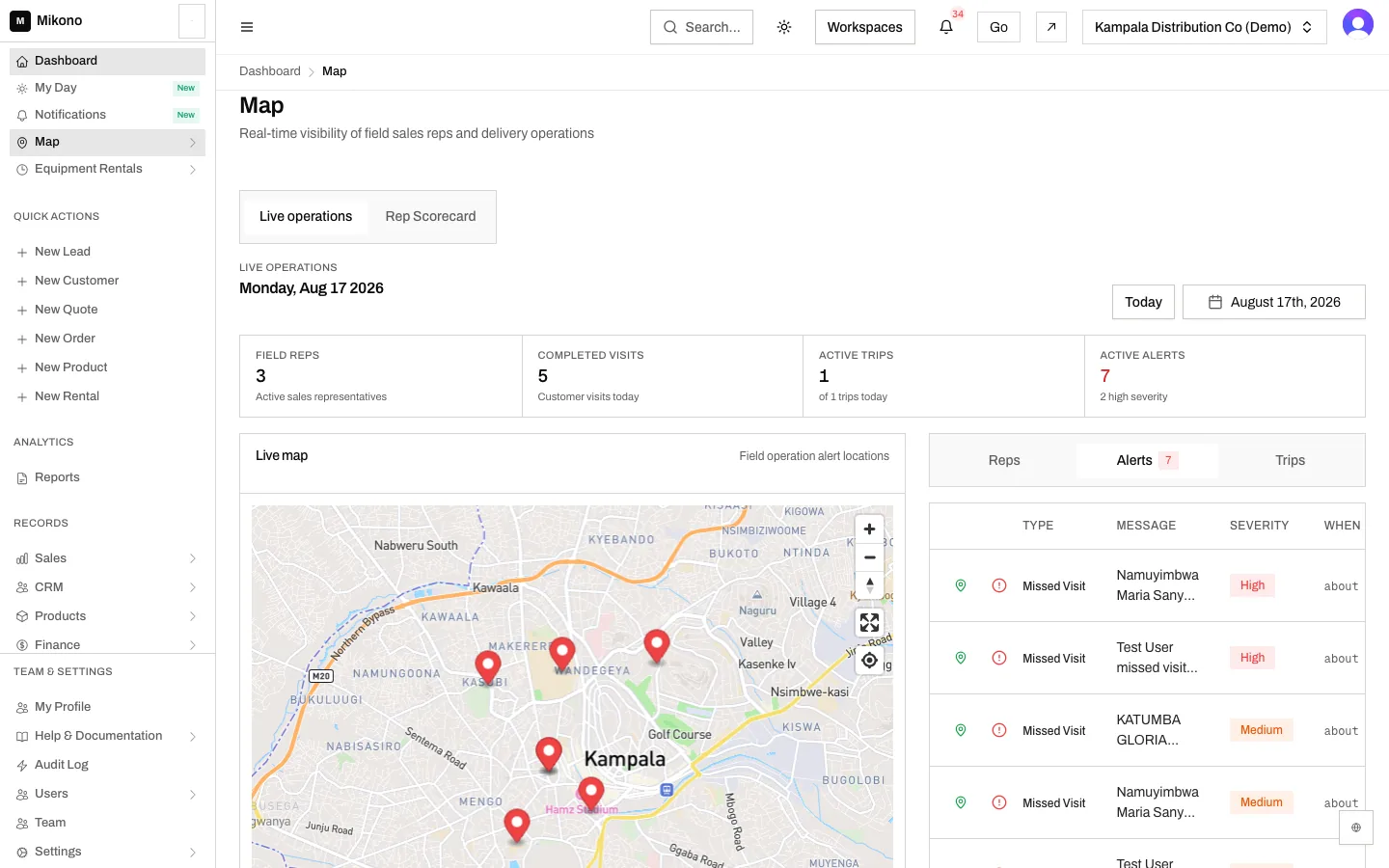The image size is (1389, 868).
Task: Click the Mikono logo icon
Action: coord(20,20)
